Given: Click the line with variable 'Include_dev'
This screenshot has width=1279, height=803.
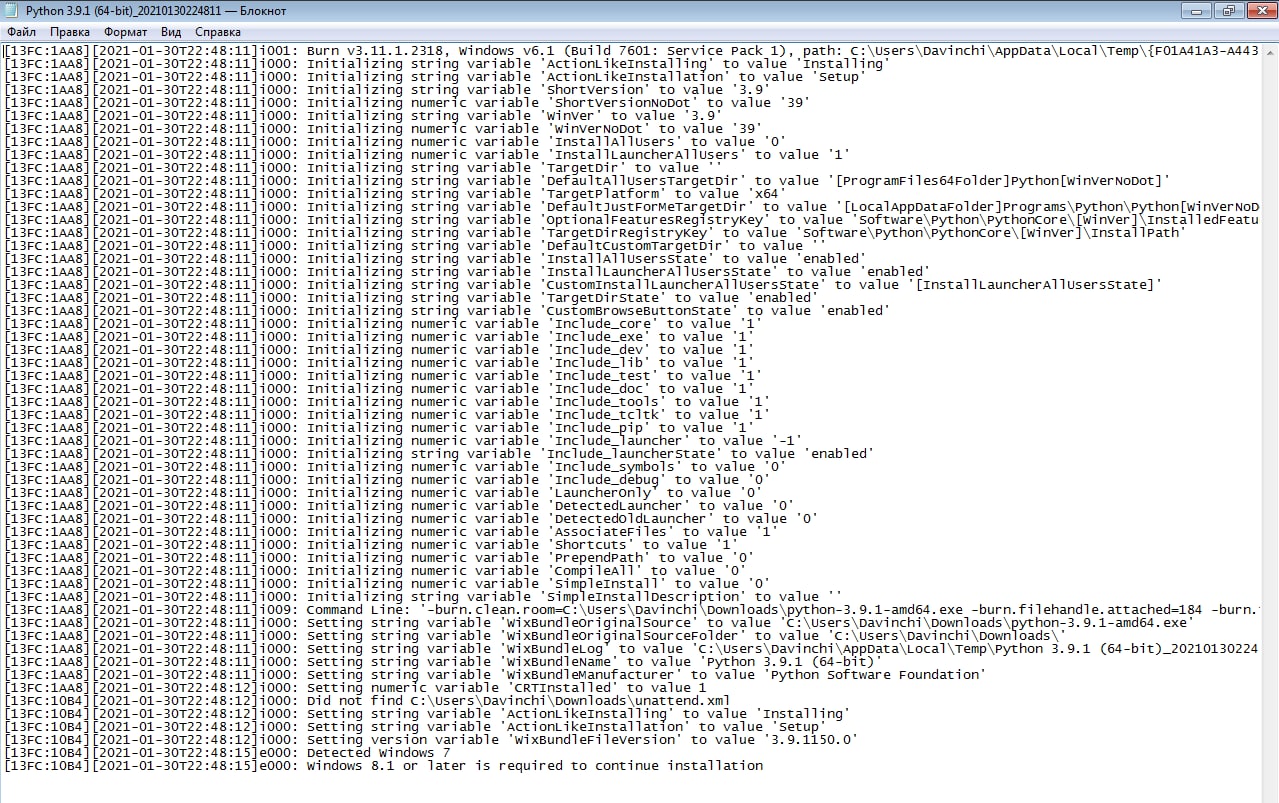Looking at the screenshot, I should click(x=379, y=349).
